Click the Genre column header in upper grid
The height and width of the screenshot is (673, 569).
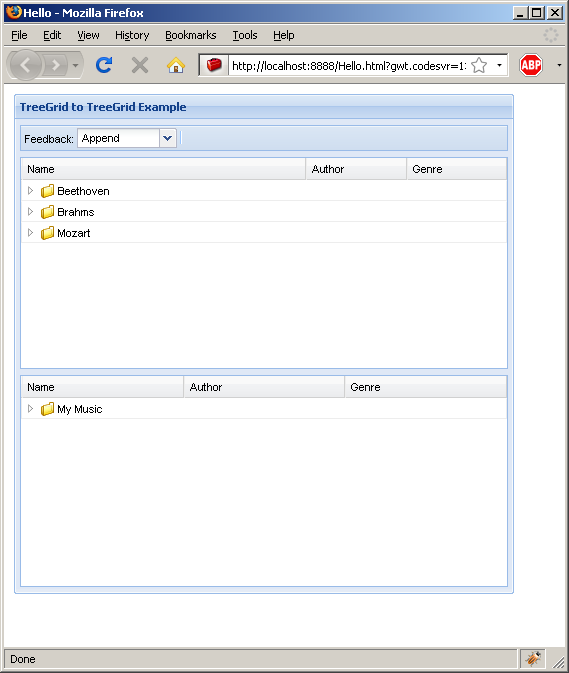point(457,169)
